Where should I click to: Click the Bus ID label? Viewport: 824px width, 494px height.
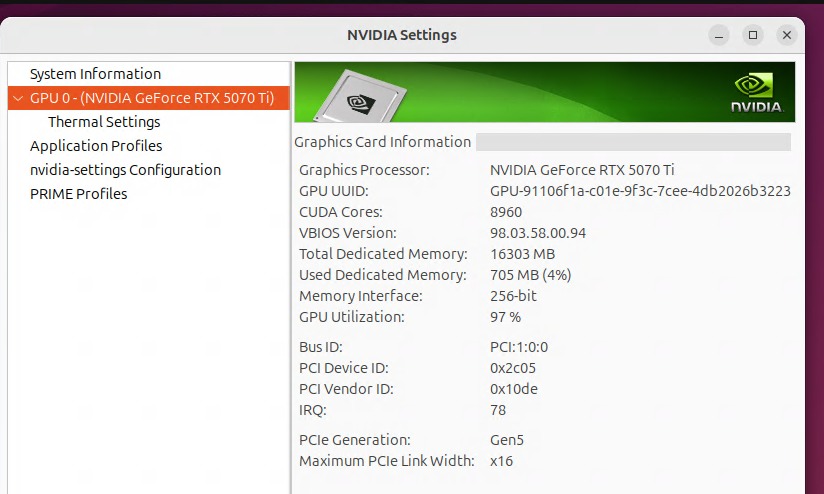point(321,347)
